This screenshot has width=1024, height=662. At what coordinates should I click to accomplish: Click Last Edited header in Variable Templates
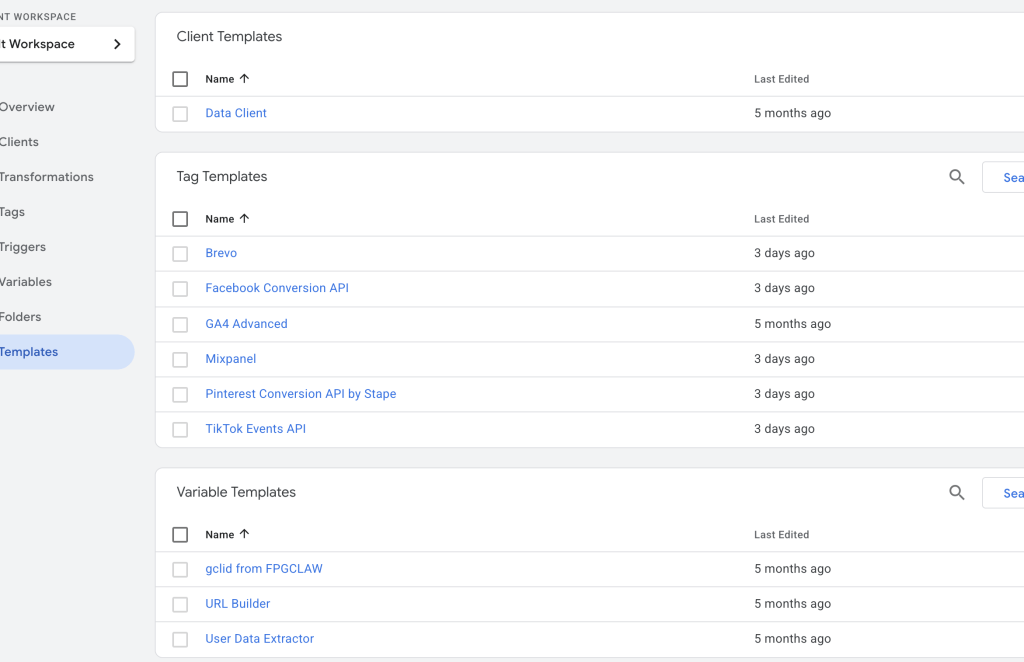[781, 535]
